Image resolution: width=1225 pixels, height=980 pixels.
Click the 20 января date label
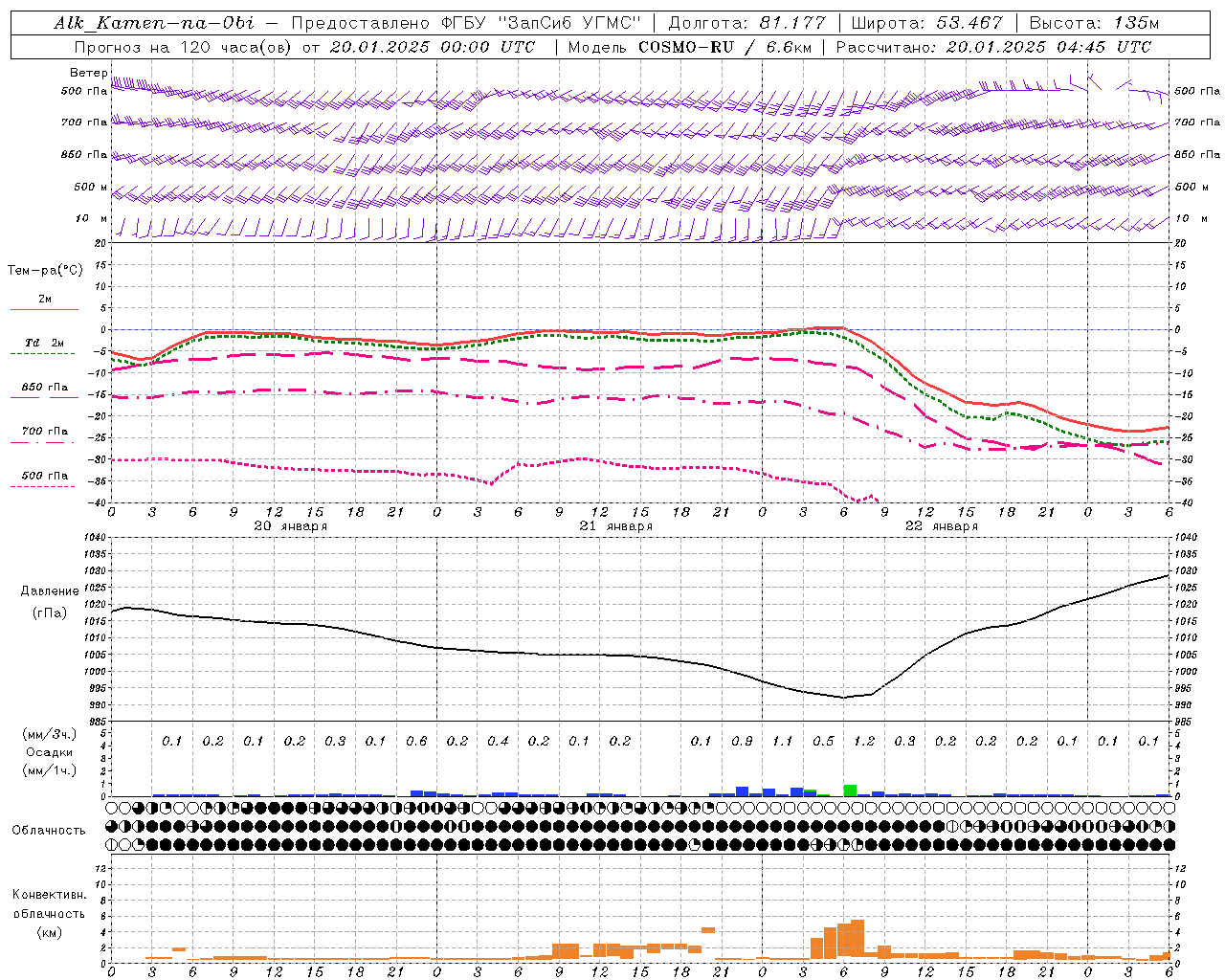pos(290,526)
